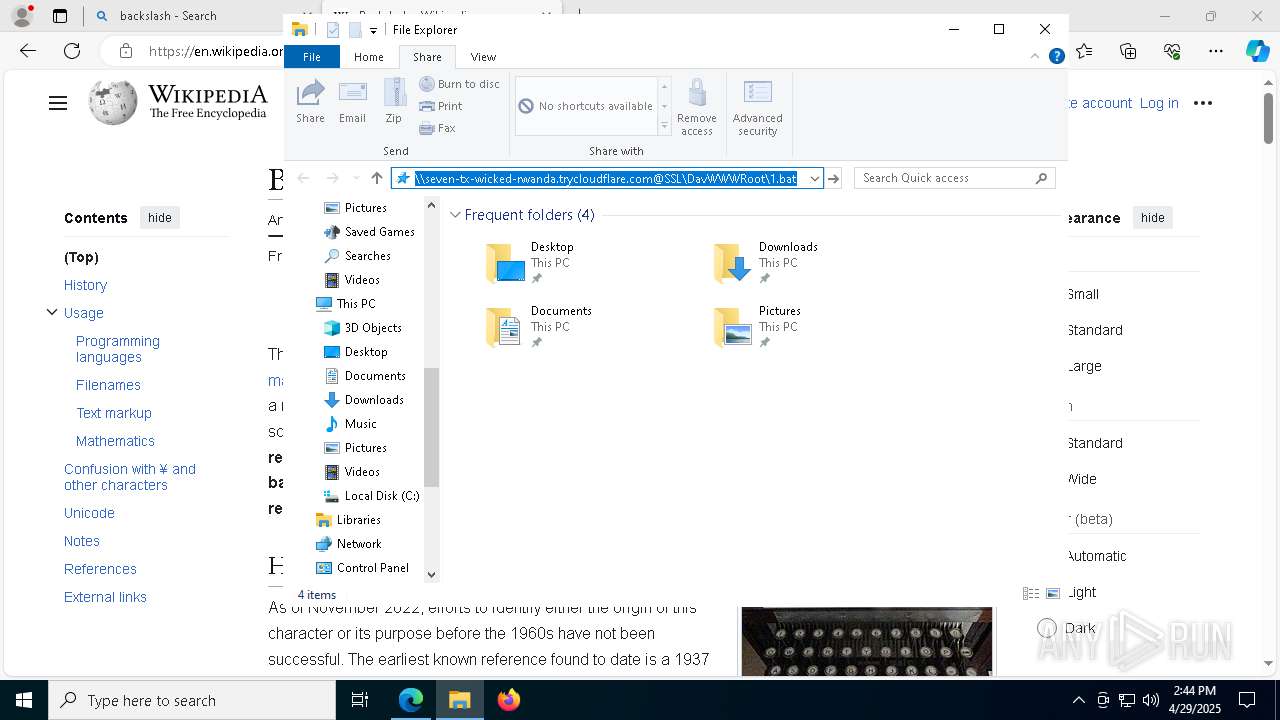Image resolution: width=1280 pixels, height=720 pixels.
Task: Select the Share ribbon tab
Action: coord(427,57)
